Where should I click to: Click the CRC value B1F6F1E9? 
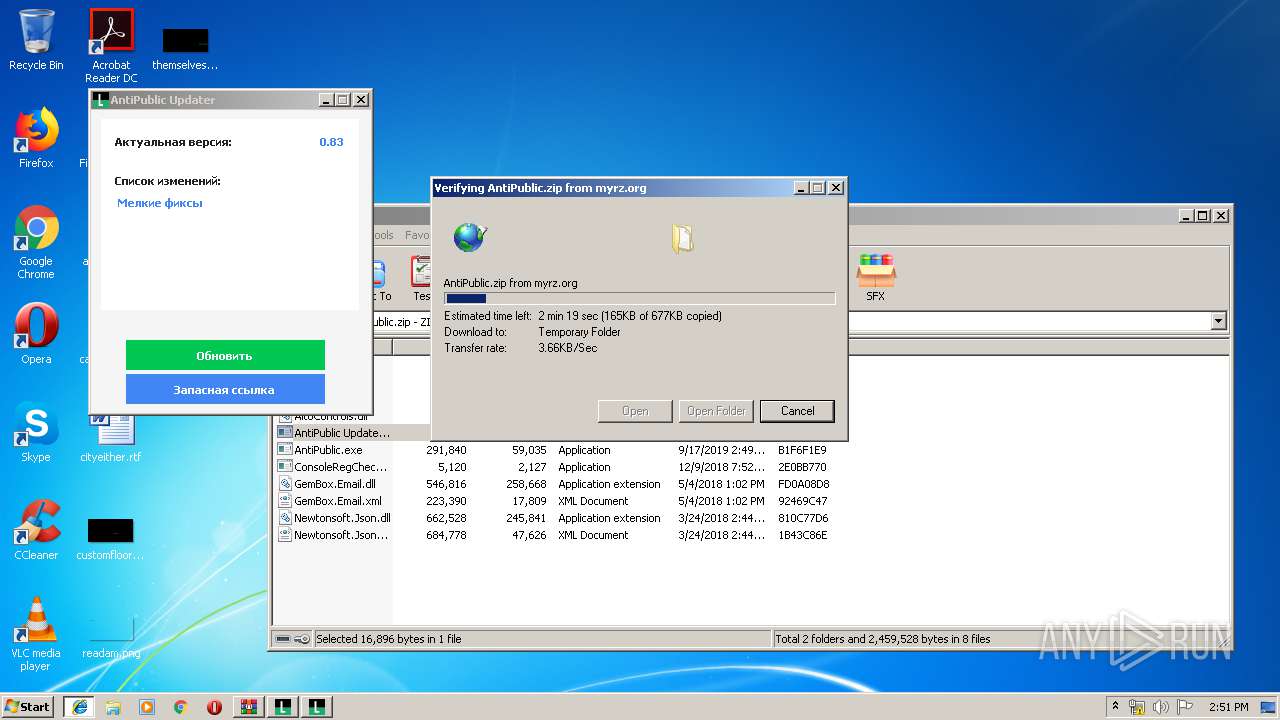click(802, 450)
